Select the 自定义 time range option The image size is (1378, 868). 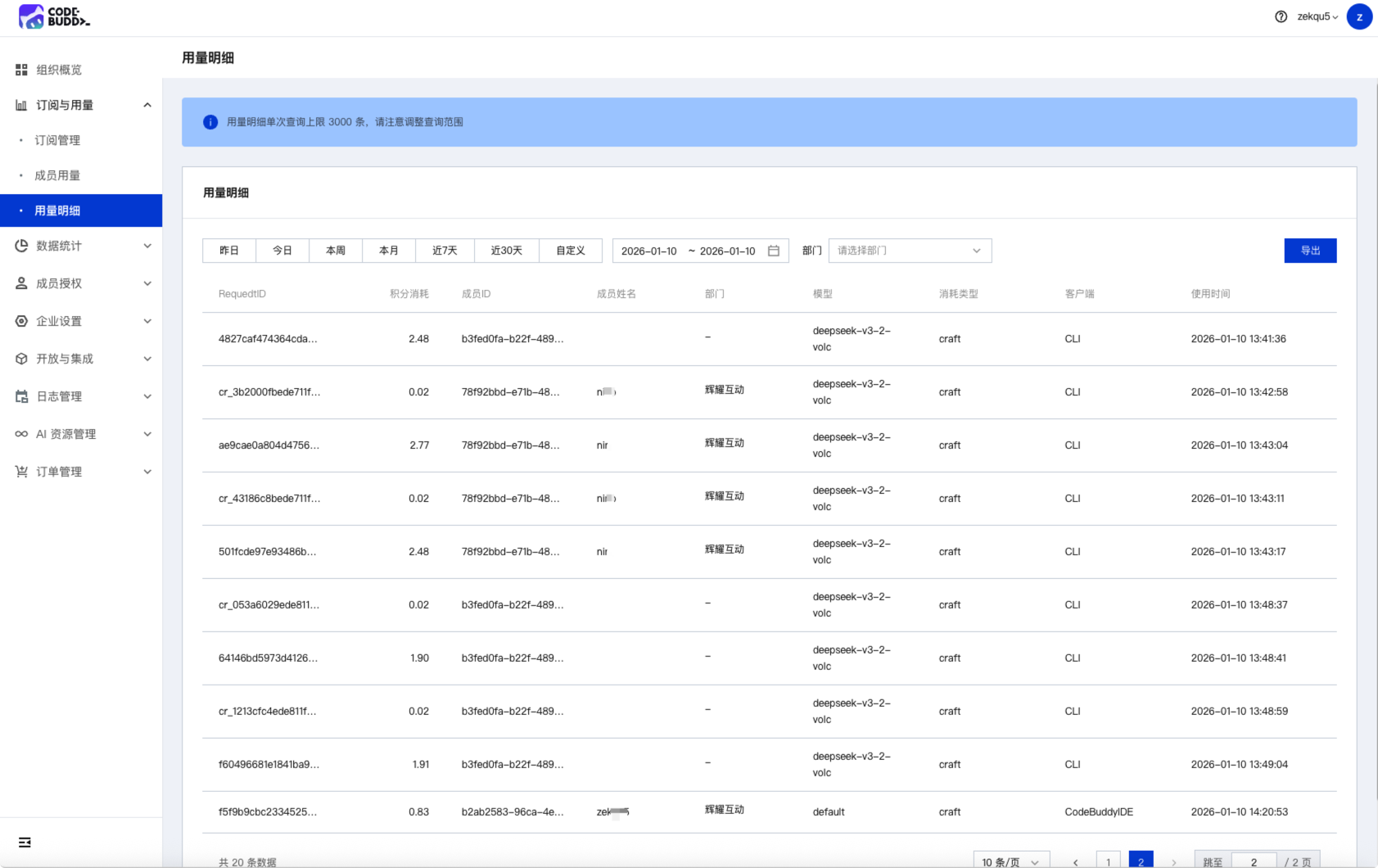pos(571,251)
